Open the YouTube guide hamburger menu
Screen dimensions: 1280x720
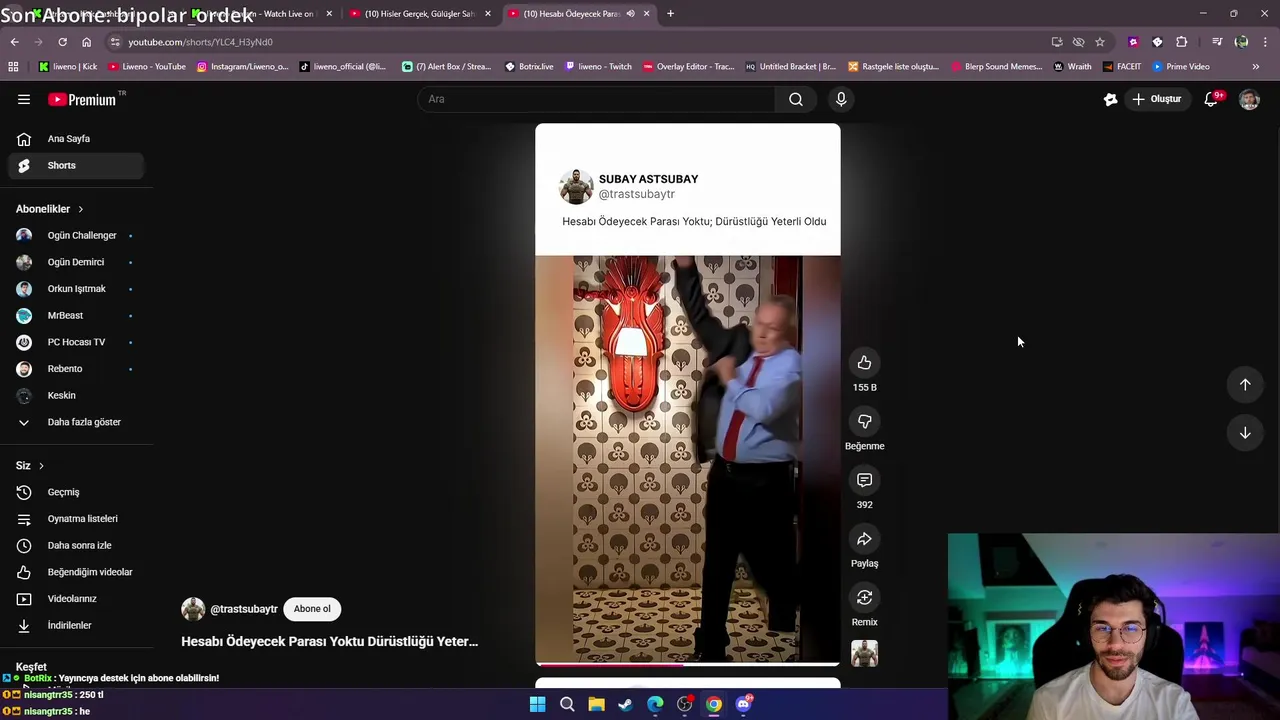[24, 99]
